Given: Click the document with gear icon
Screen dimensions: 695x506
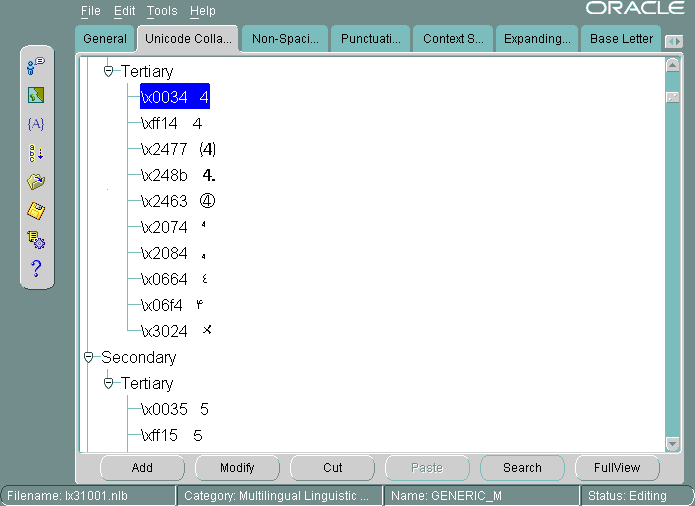Looking at the screenshot, I should coord(36,239).
